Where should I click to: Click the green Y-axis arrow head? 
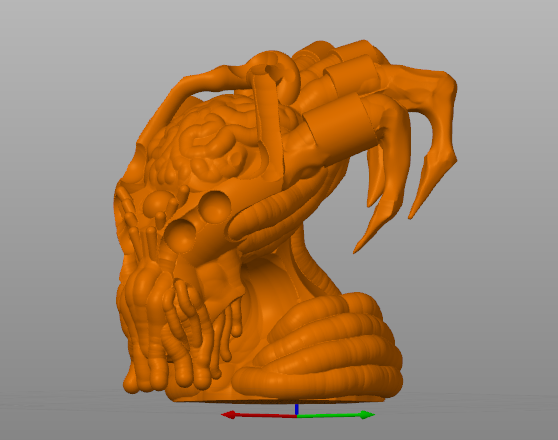tap(367, 415)
